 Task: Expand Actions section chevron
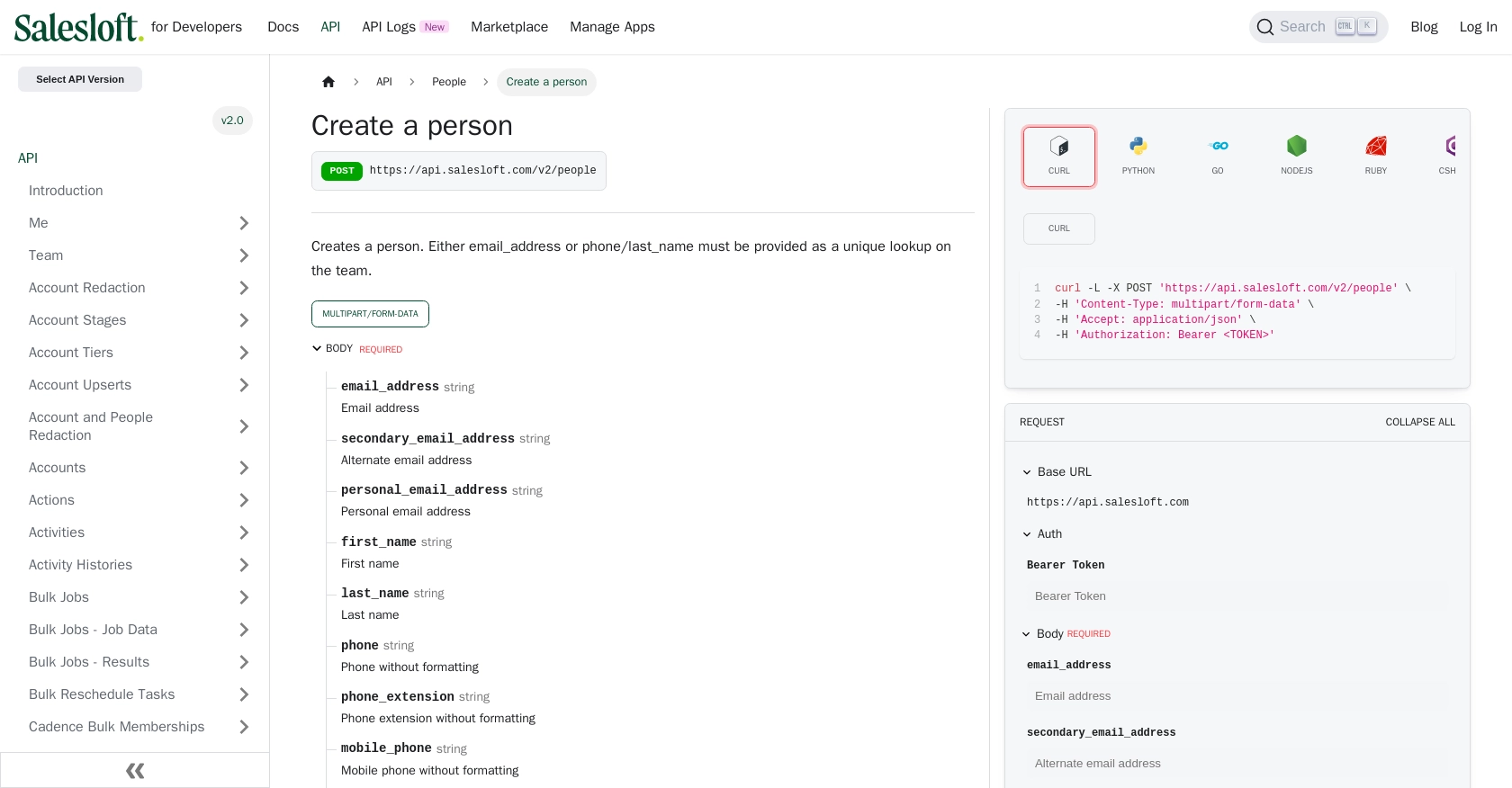(244, 500)
